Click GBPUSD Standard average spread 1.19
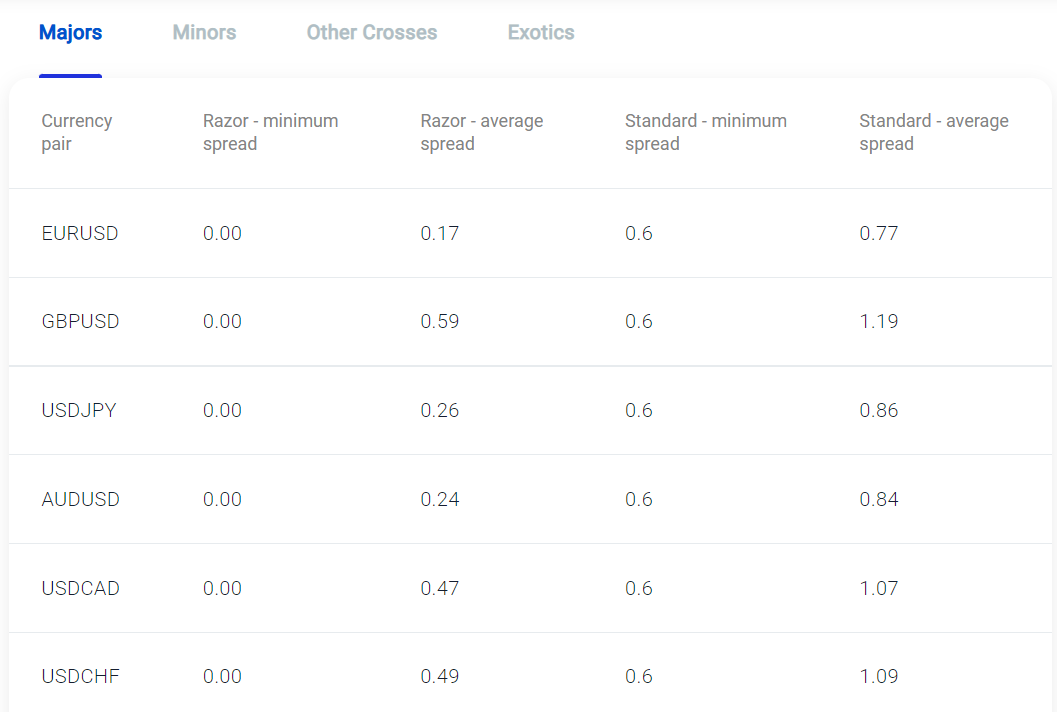Viewport: 1057px width, 712px height. [878, 322]
